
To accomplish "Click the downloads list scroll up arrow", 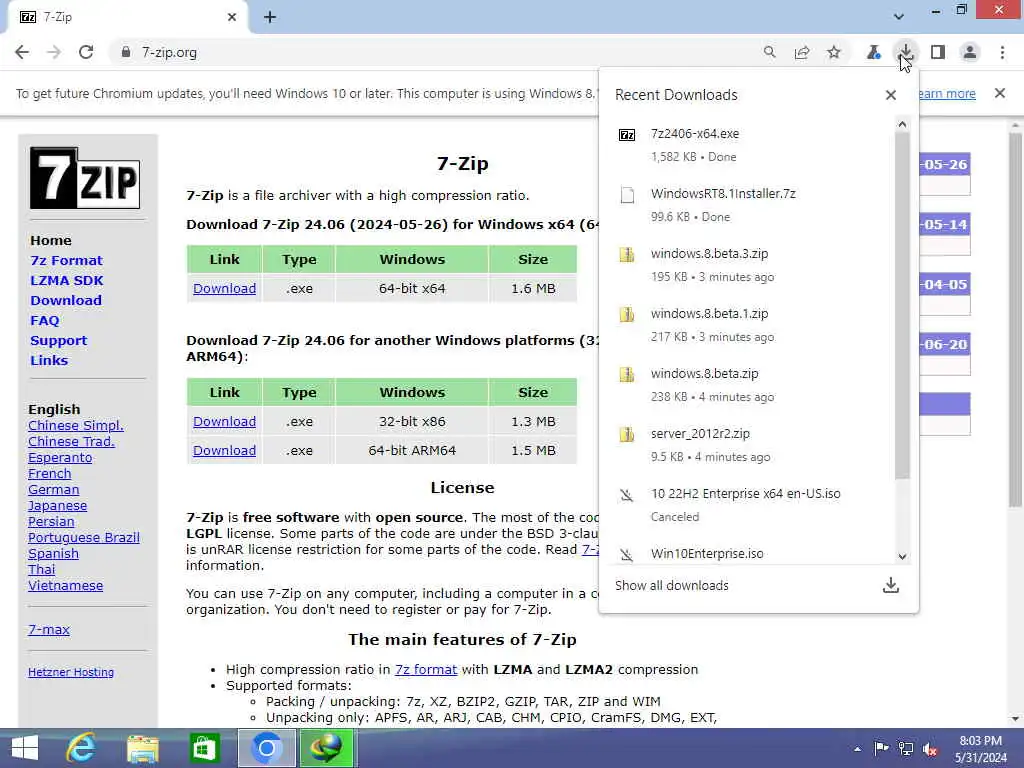I will coord(902,124).
